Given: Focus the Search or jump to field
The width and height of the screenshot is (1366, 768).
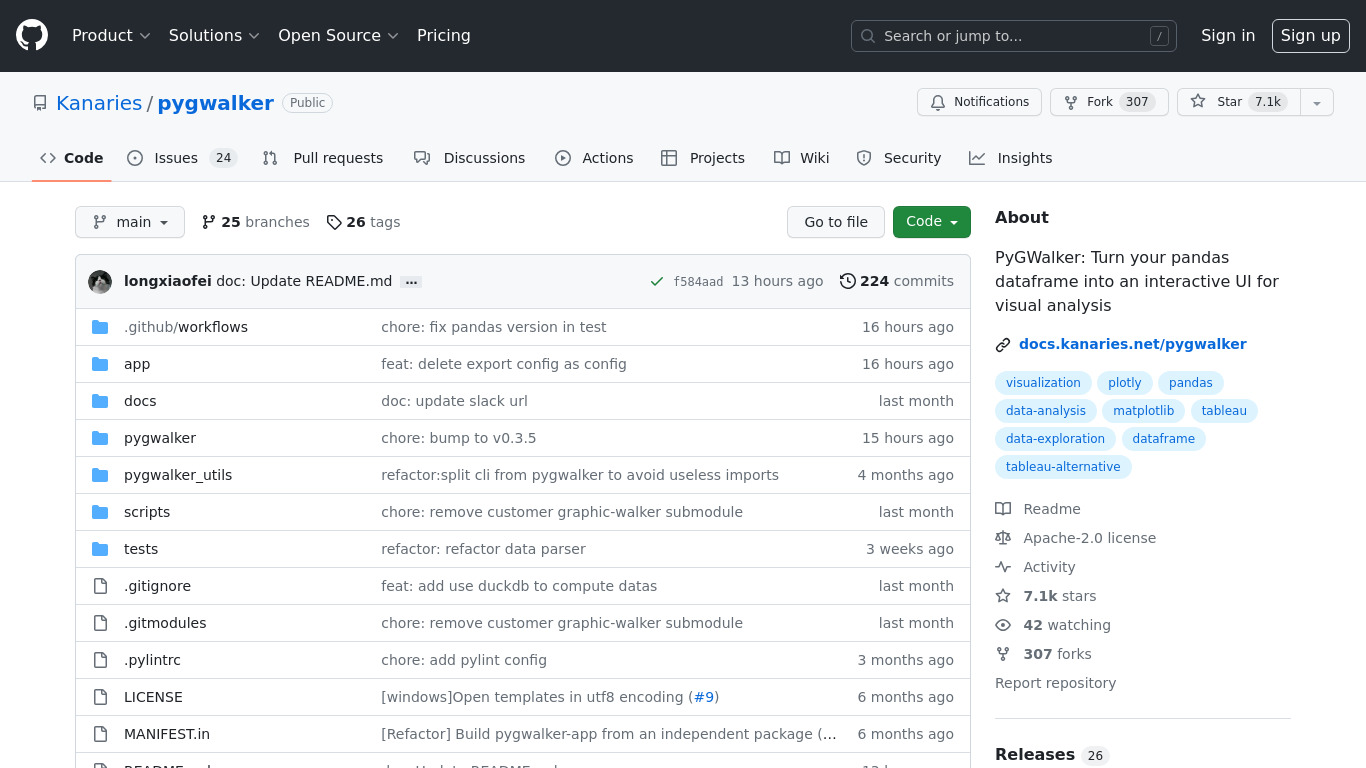Looking at the screenshot, I should coord(1014,36).
